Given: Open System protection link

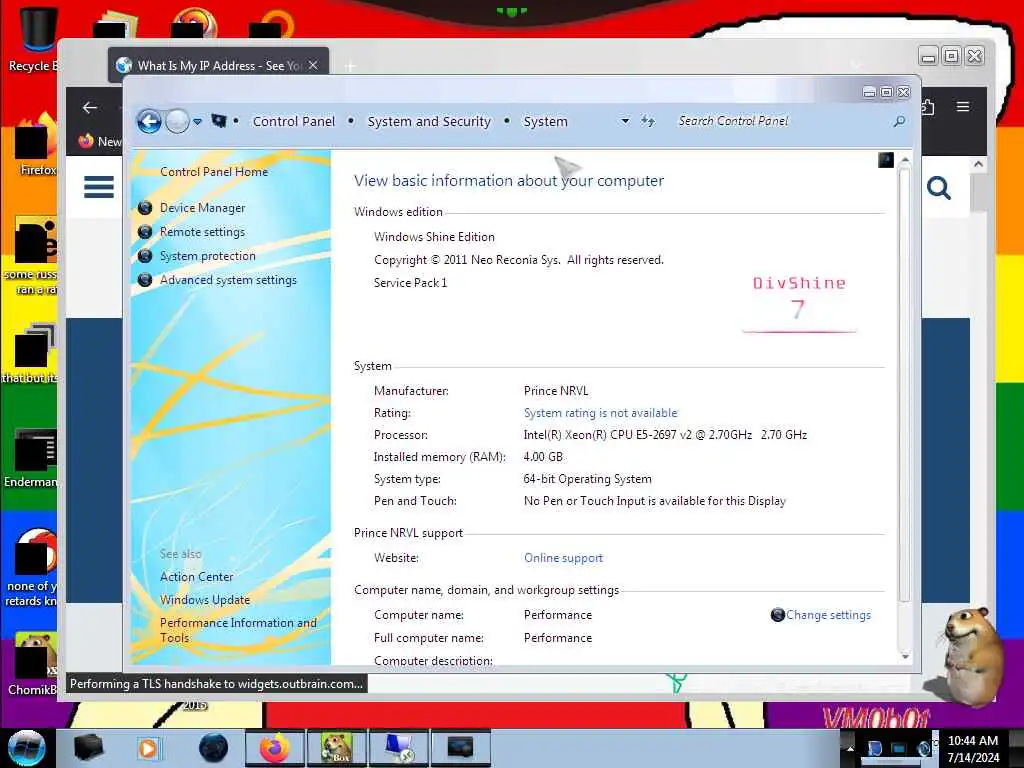Looking at the screenshot, I should pyautogui.click(x=208, y=256).
